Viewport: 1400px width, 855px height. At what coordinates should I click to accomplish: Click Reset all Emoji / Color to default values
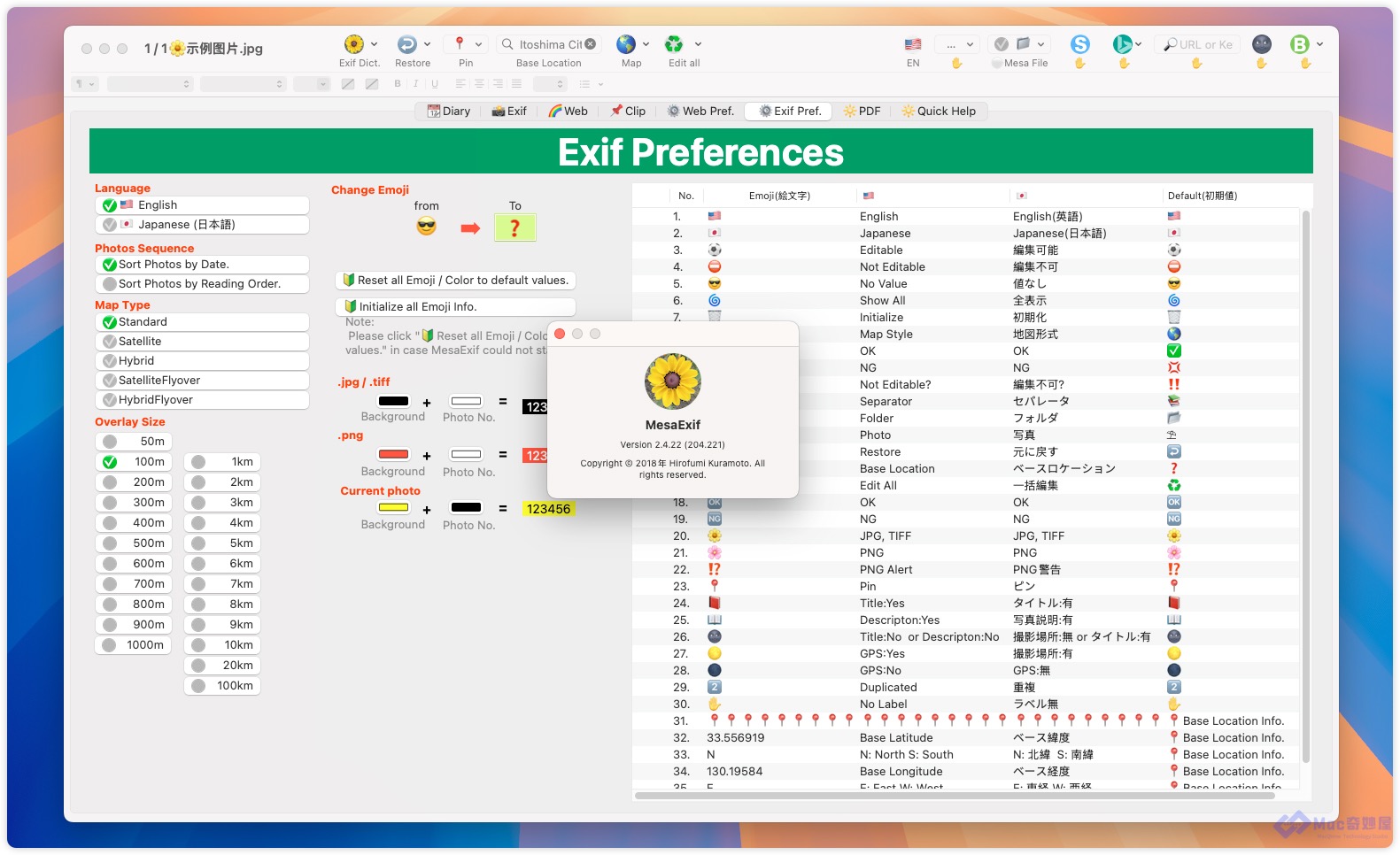point(455,281)
